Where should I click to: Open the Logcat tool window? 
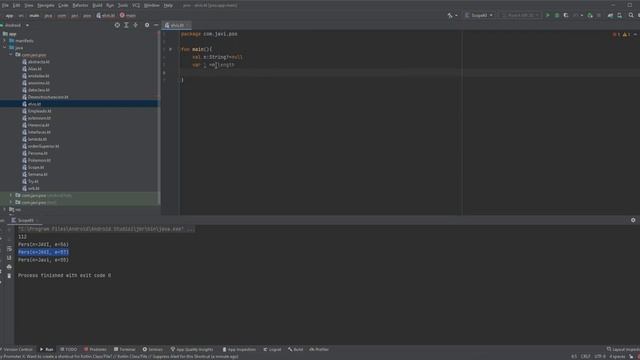272,349
